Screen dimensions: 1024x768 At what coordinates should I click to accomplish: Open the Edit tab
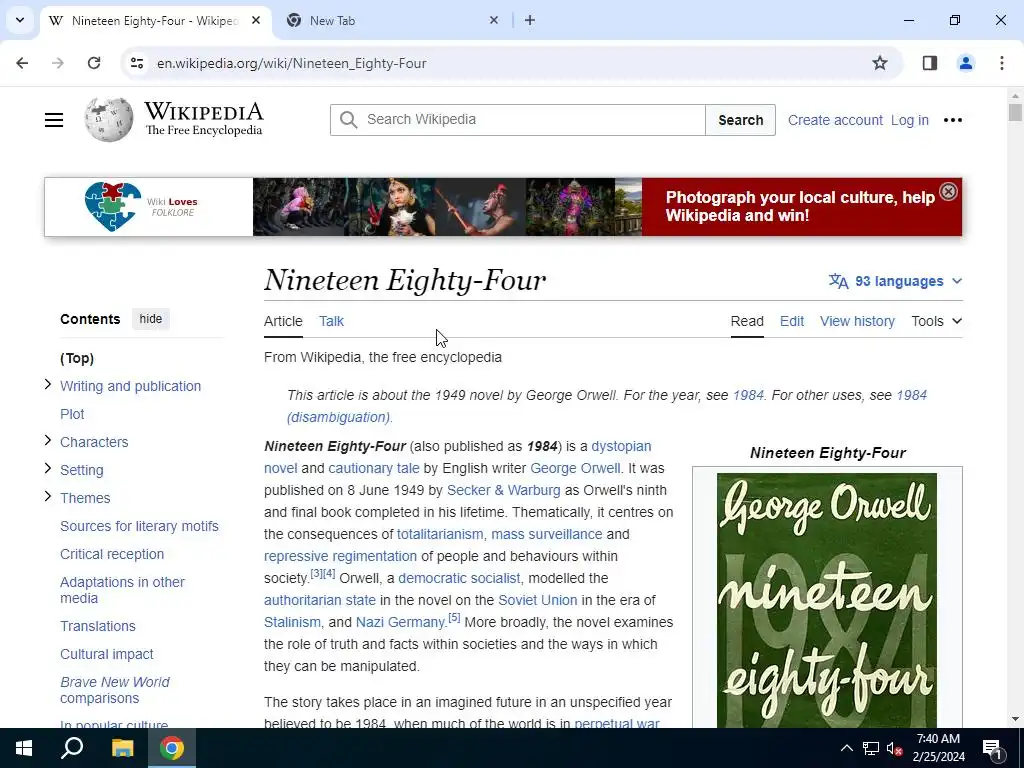pos(792,321)
